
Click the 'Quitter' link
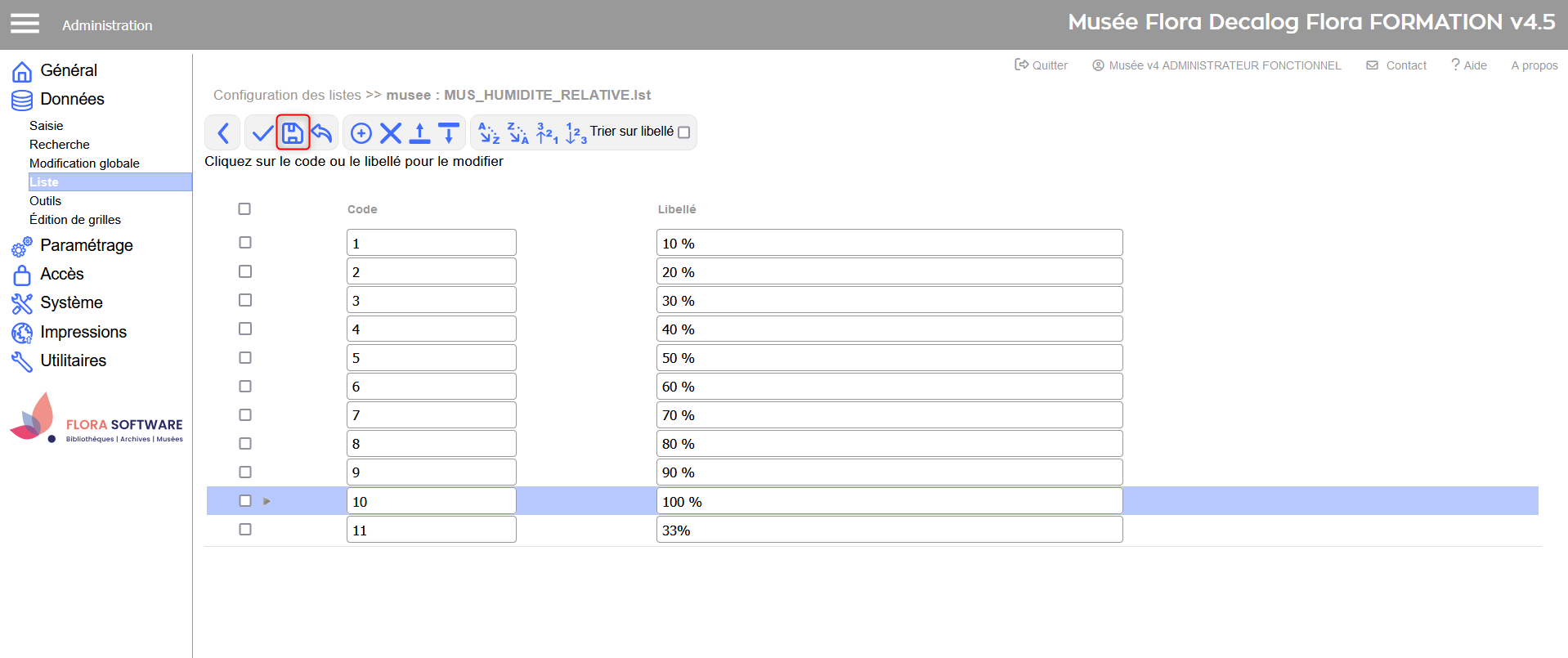point(1042,65)
